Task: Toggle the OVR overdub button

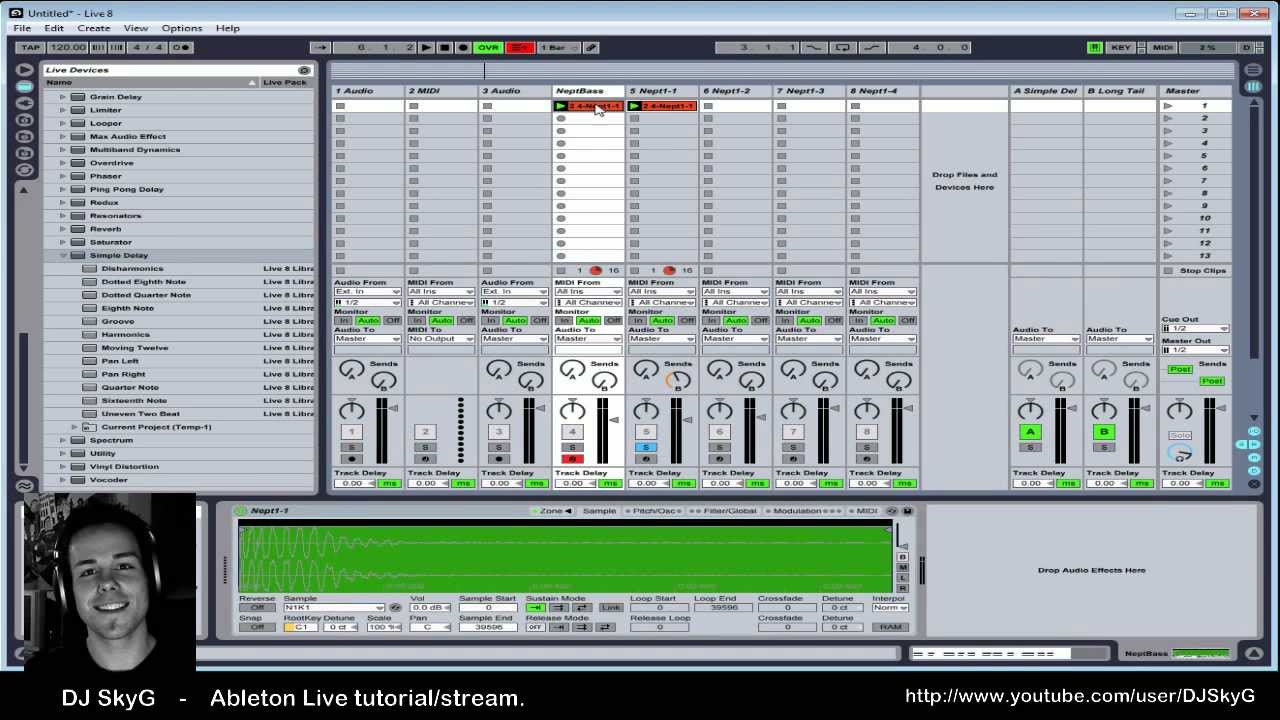Action: pos(488,47)
